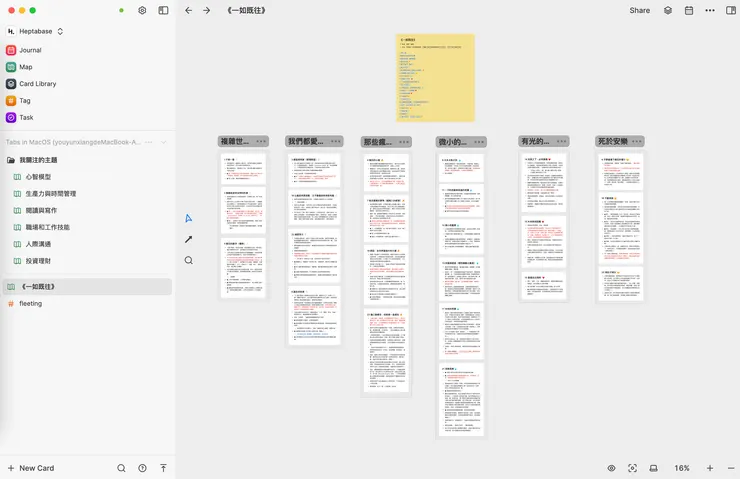Open the 我關注的主題 folder

[38, 160]
